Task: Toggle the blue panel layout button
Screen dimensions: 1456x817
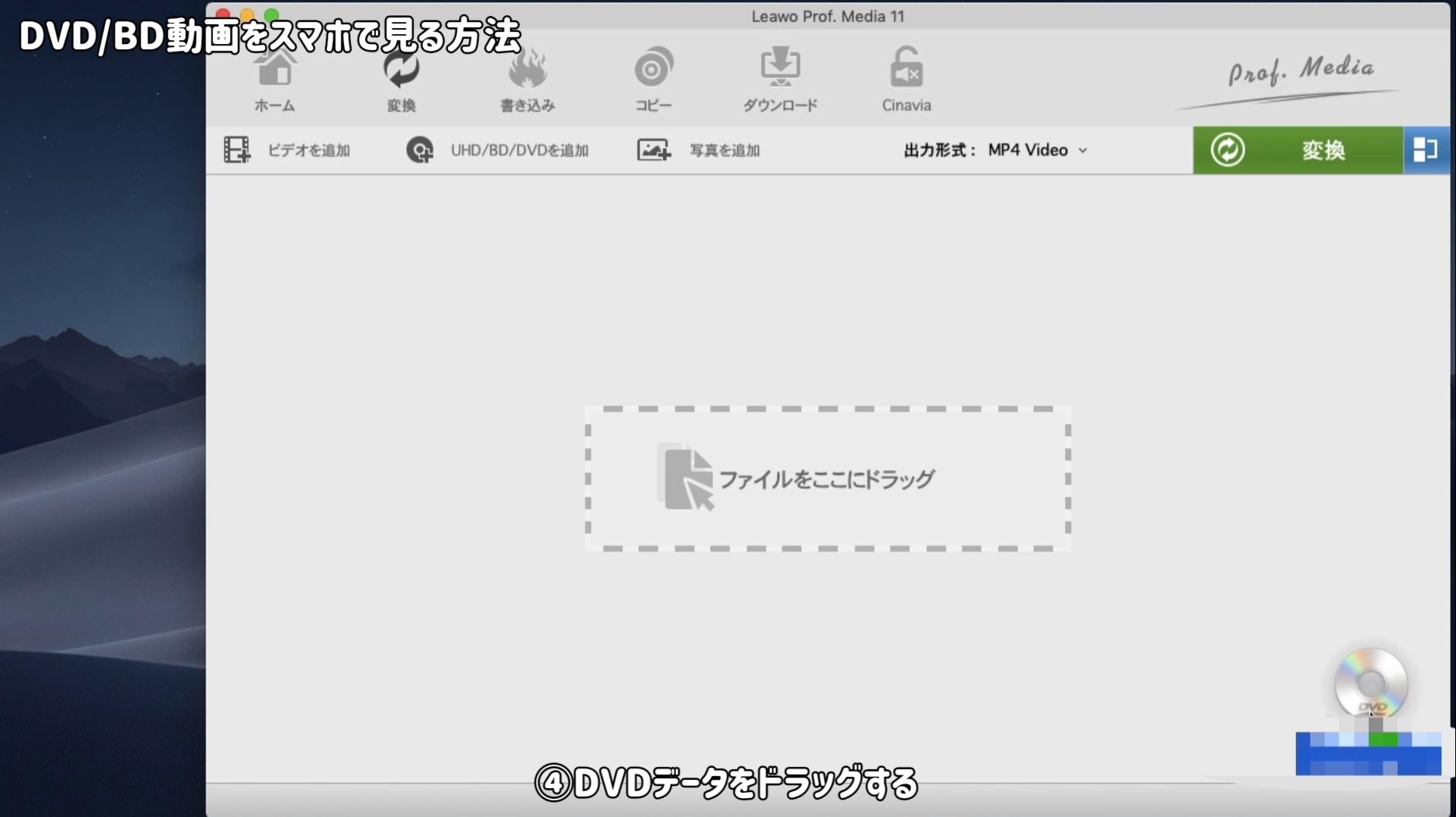Action: (1426, 150)
